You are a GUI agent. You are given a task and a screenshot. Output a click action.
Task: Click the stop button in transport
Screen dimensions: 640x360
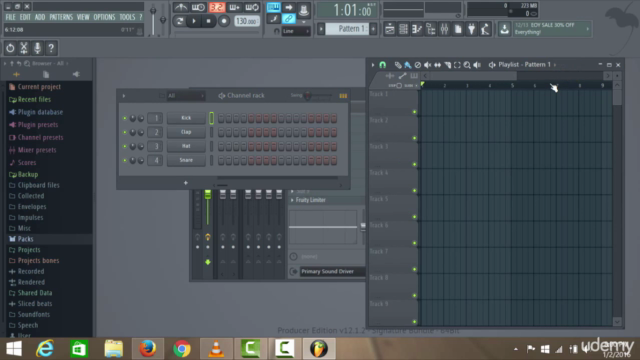click(209, 21)
